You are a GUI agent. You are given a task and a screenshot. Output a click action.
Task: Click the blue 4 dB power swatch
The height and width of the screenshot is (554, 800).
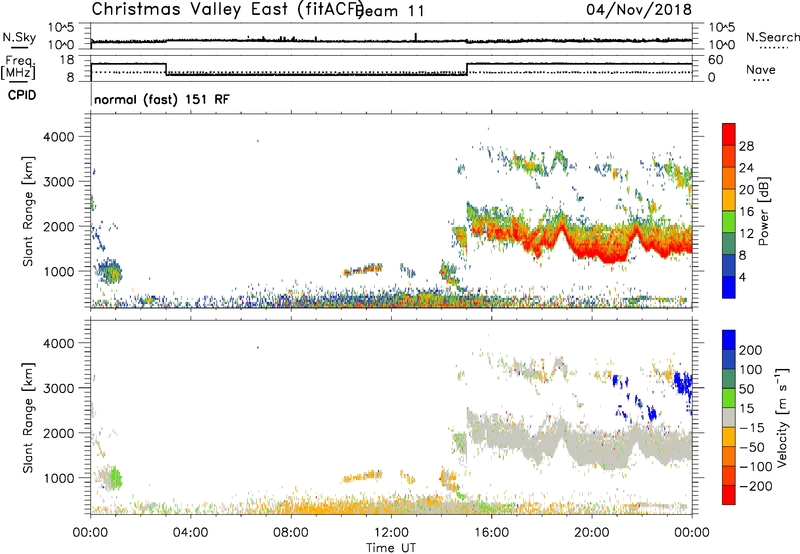729,287
